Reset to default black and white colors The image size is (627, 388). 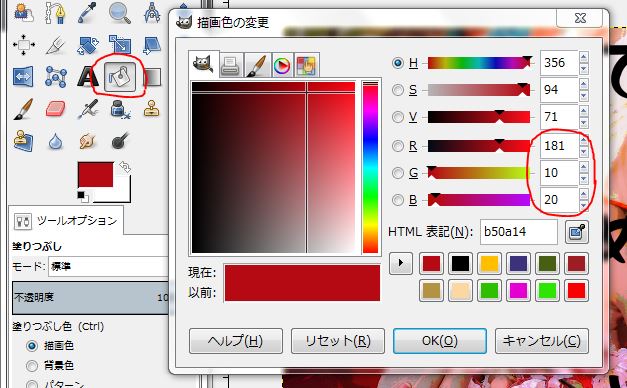coord(83,196)
